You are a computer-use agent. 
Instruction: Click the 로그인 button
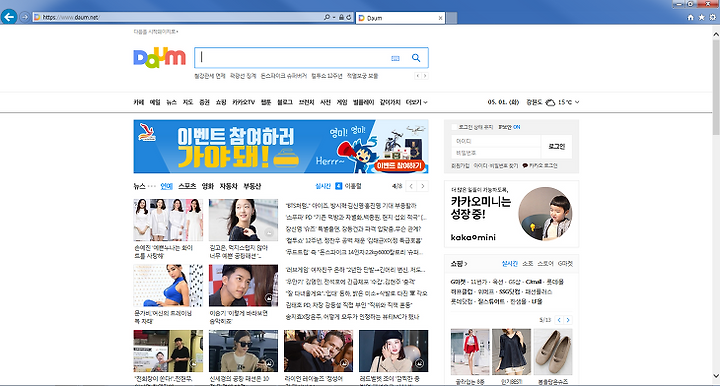pyautogui.click(x=557, y=146)
